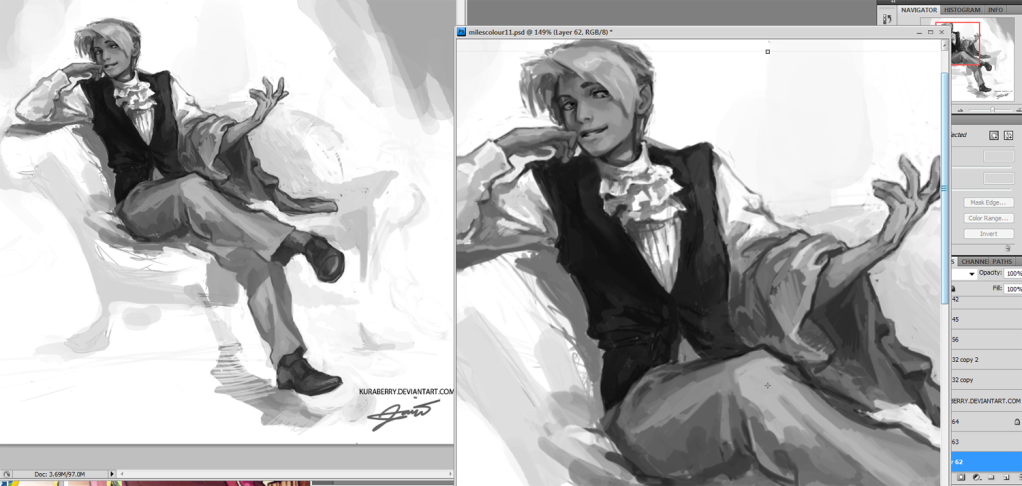
Task: Select the highlighted Layer 62 row
Action: pyautogui.click(x=986, y=462)
